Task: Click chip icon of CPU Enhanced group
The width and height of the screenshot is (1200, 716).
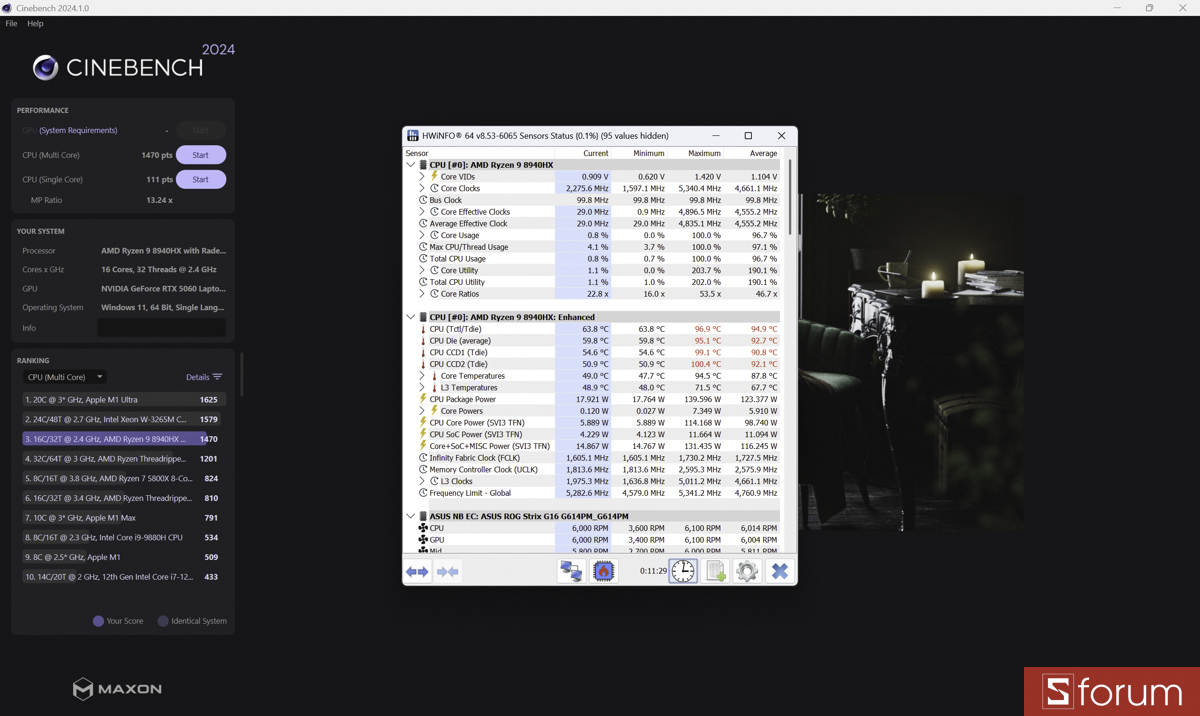Action: tap(423, 317)
